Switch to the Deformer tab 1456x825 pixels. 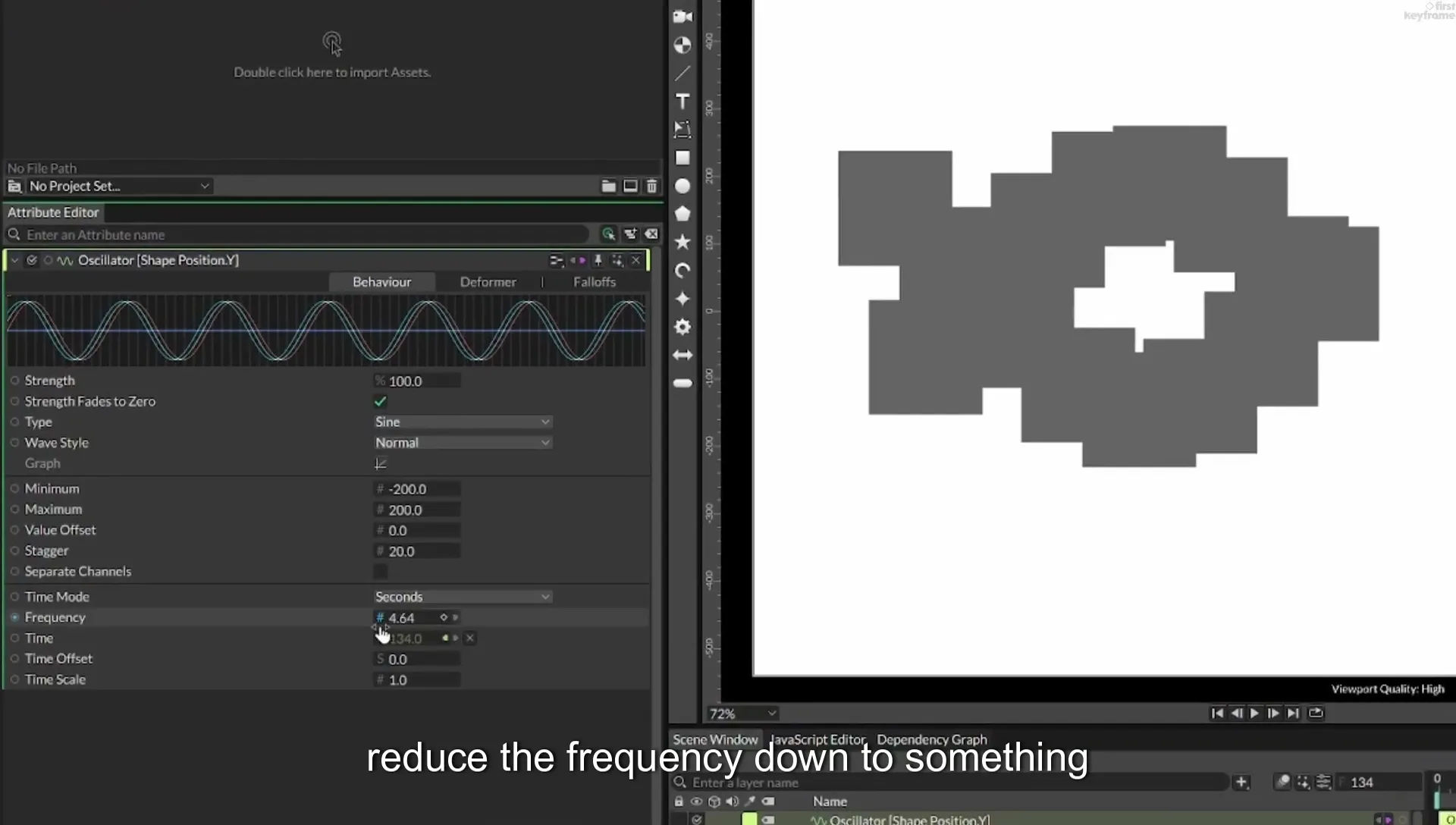(x=488, y=282)
